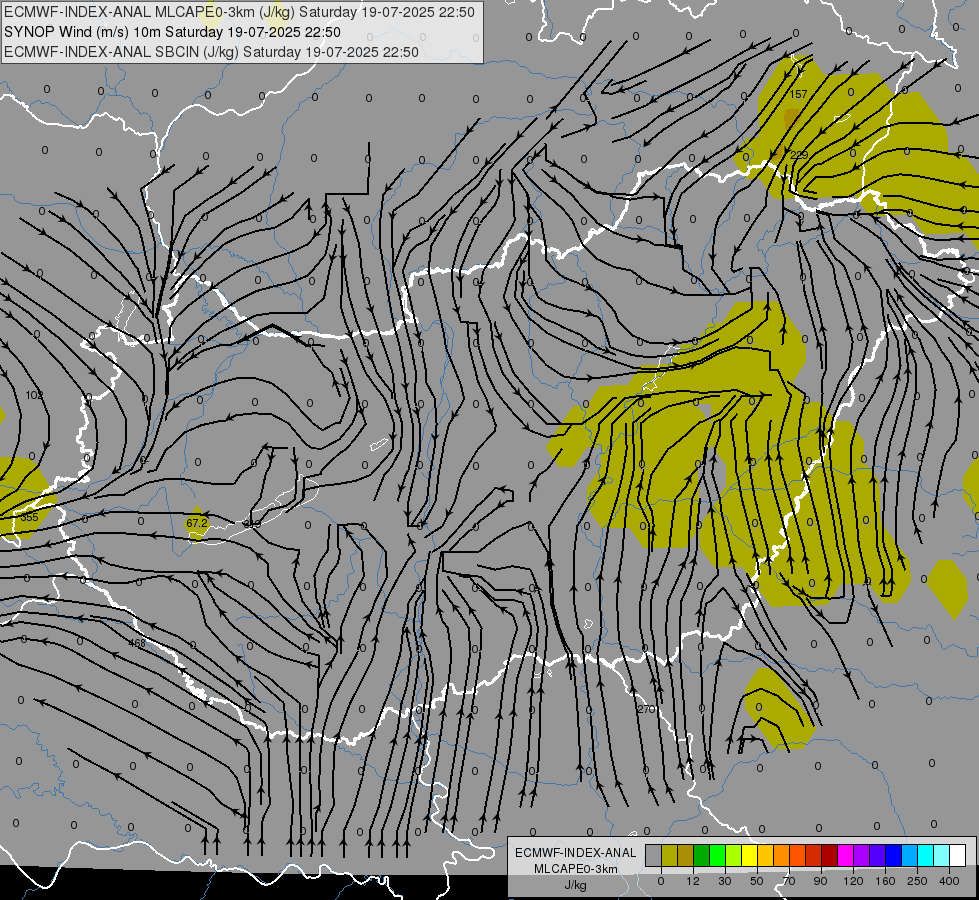
Task: Select the map value '67.2'
Action: tap(197, 523)
